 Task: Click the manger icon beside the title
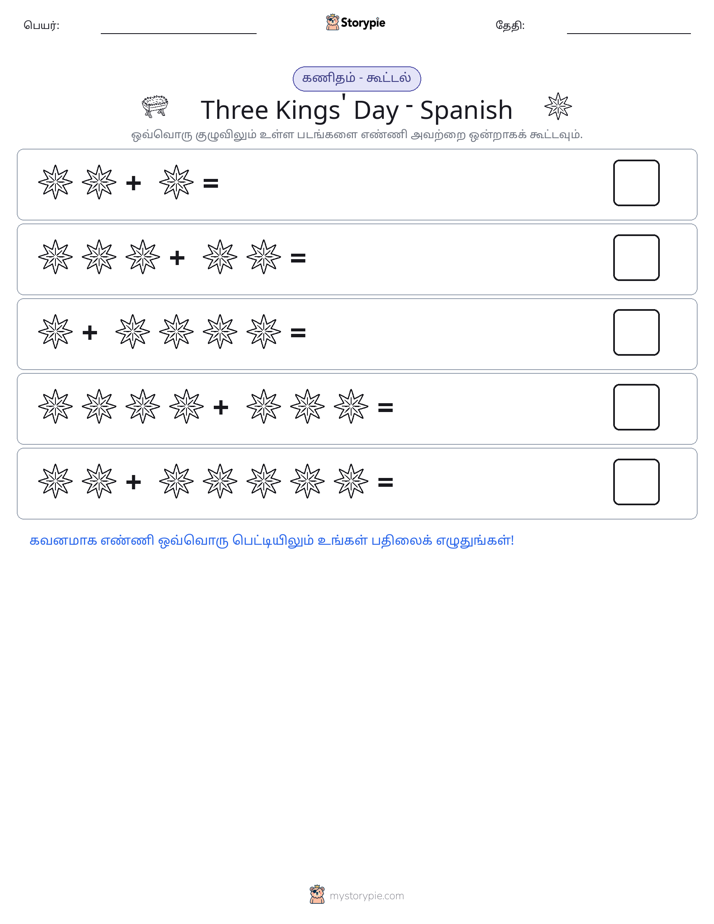(x=156, y=107)
